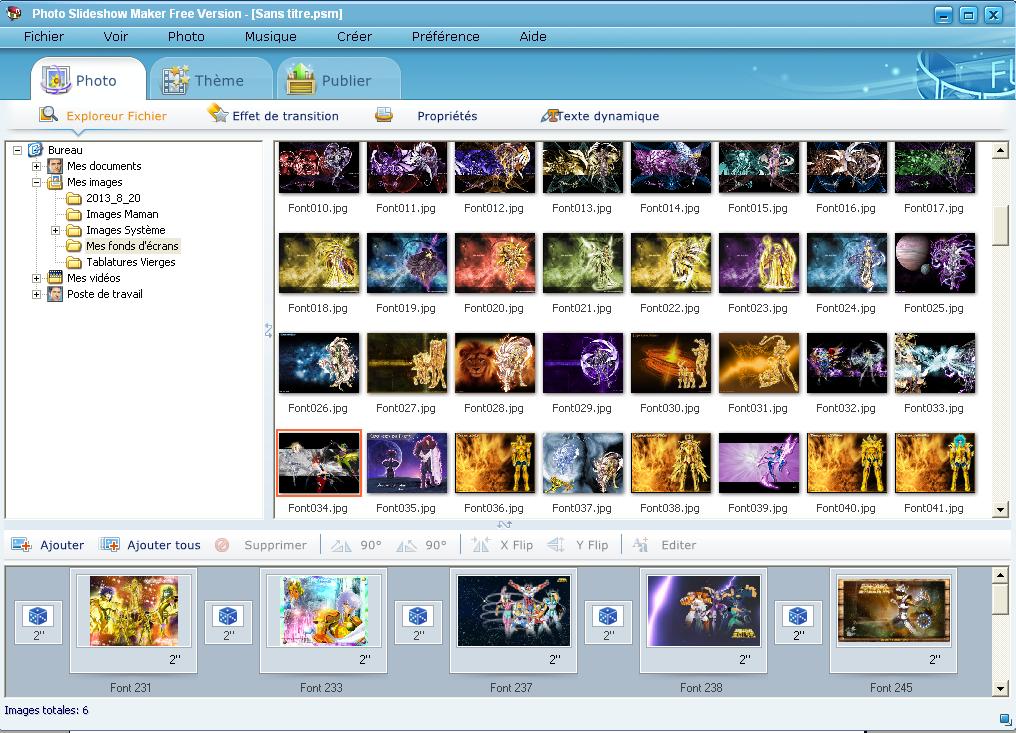Expand the Images Système folder node
This screenshot has width=1016, height=733.
pos(56,230)
